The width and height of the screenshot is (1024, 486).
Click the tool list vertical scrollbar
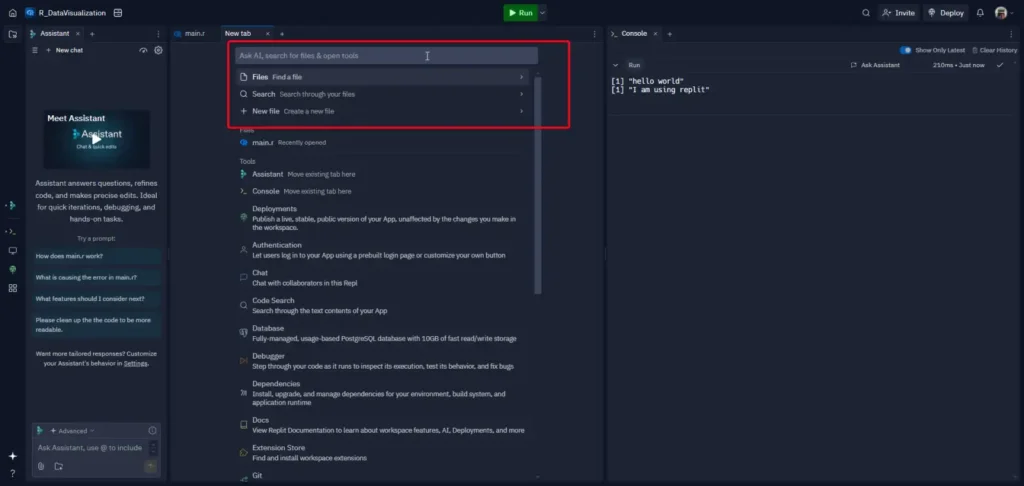[537, 185]
